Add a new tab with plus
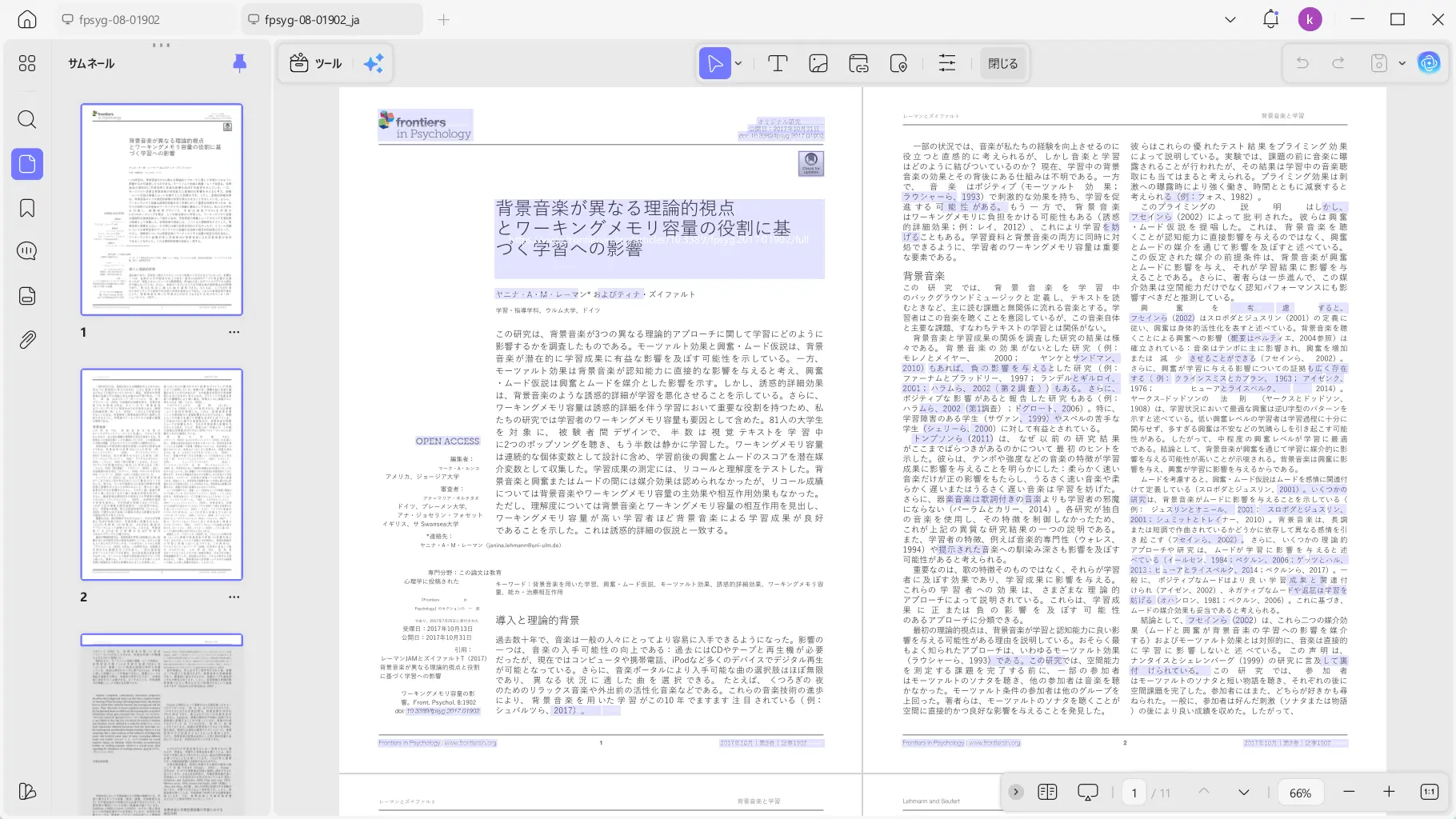The image size is (1456, 819). click(x=443, y=19)
